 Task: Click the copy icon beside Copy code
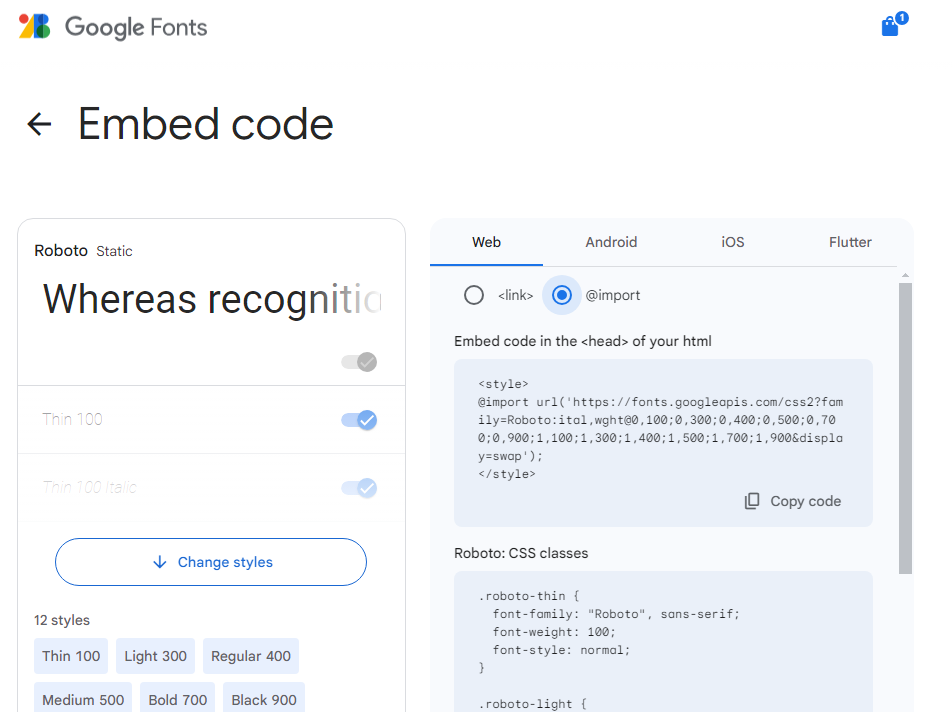(751, 500)
